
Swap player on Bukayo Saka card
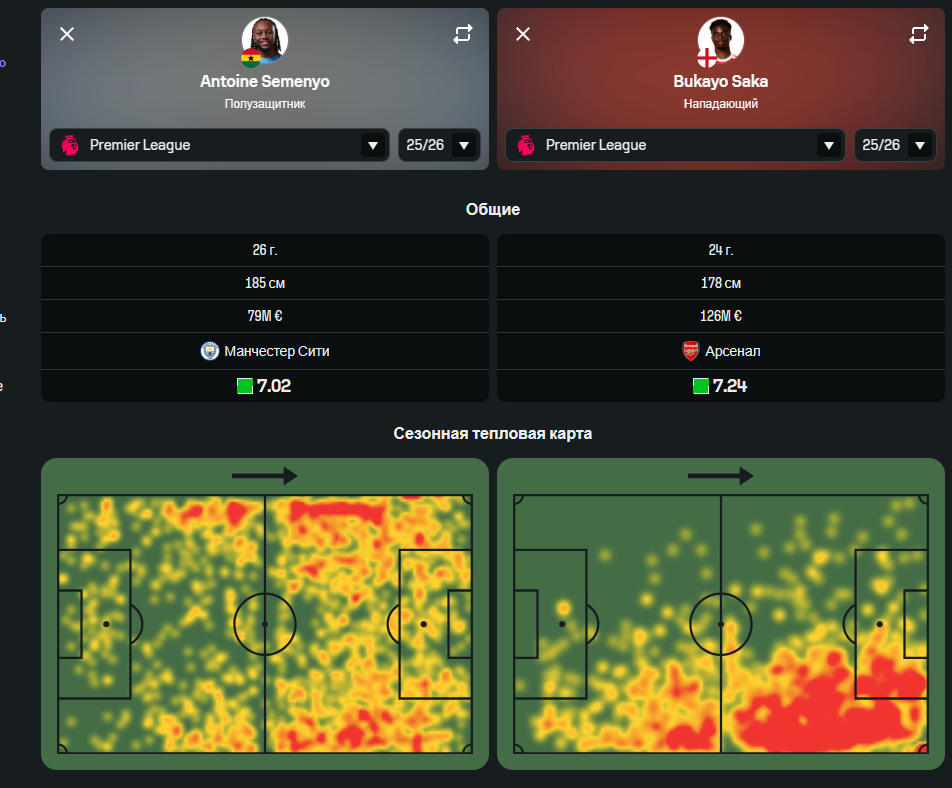click(919, 34)
